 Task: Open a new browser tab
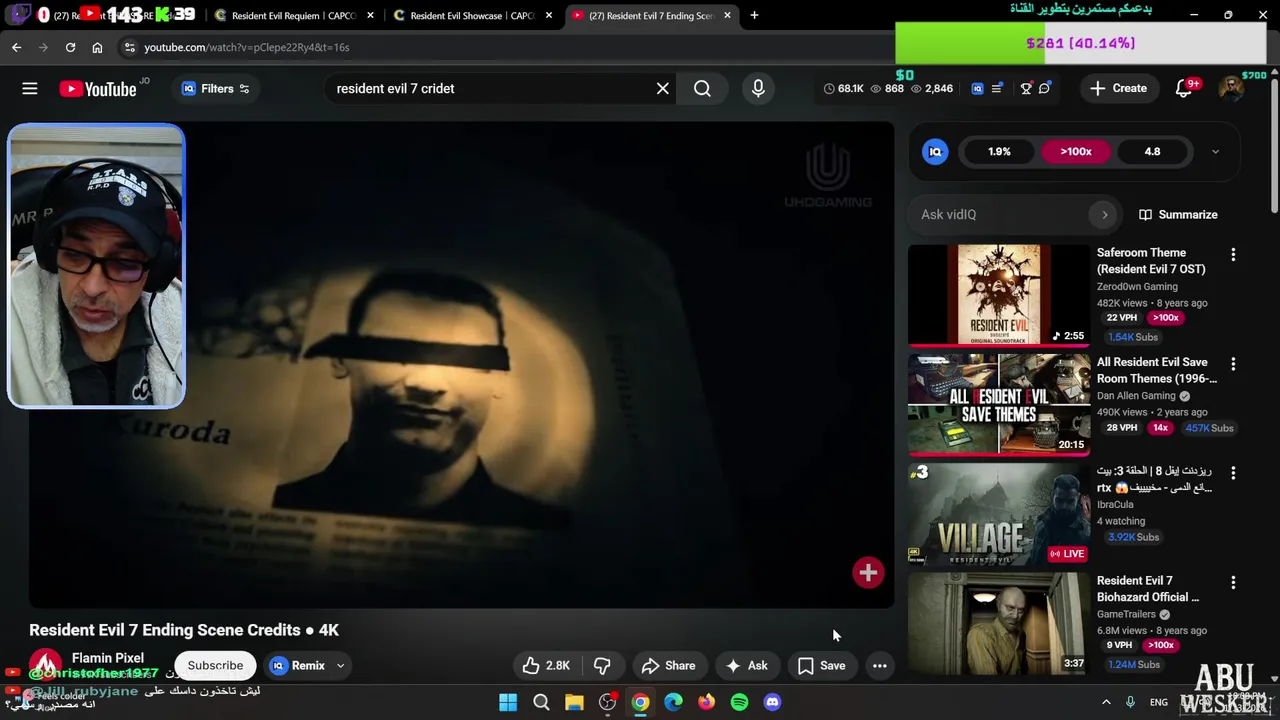click(x=754, y=15)
